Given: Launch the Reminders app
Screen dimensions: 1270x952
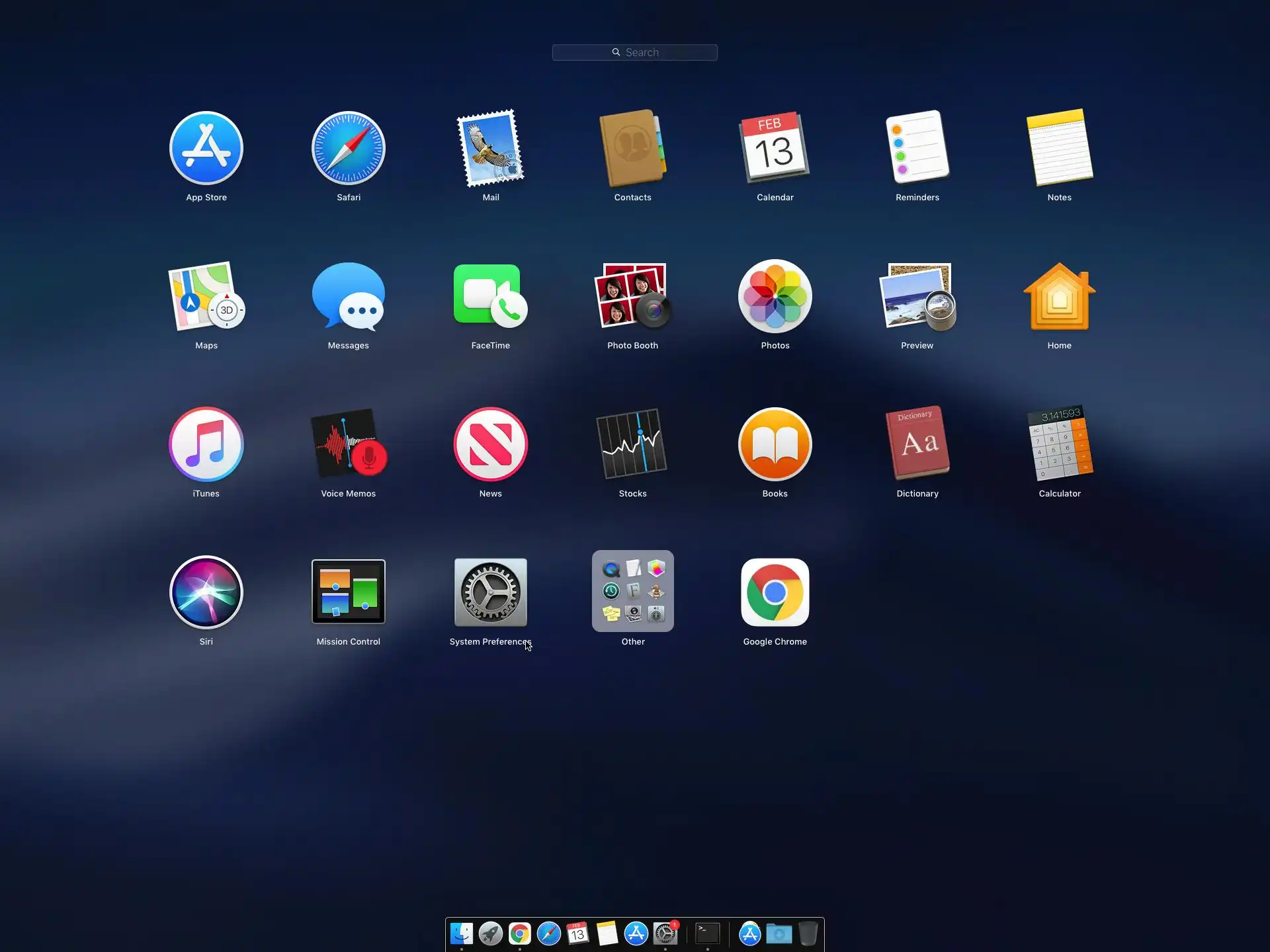Looking at the screenshot, I should 917,148.
